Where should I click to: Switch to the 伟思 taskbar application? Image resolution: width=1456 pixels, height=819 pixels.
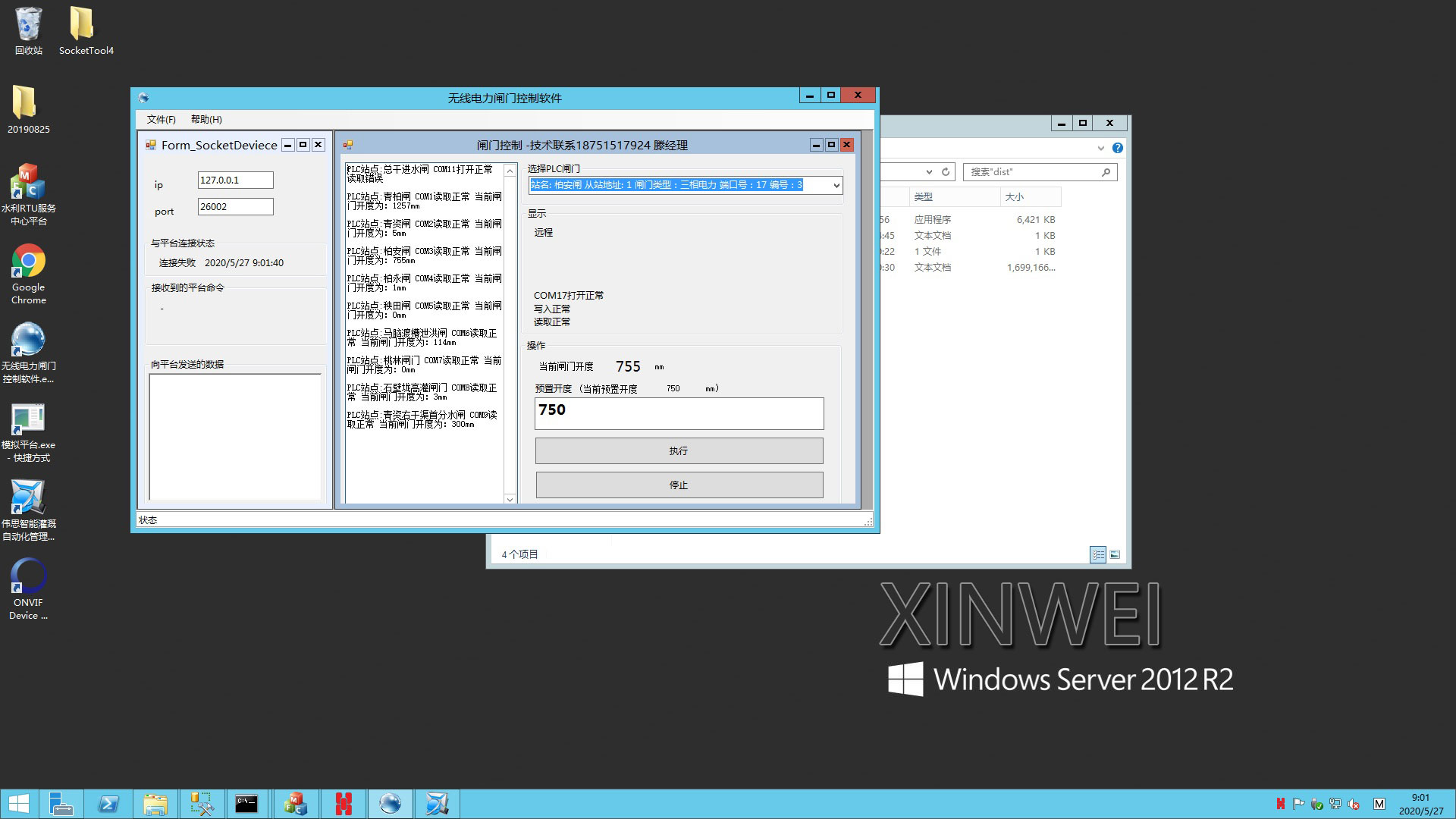(x=438, y=804)
